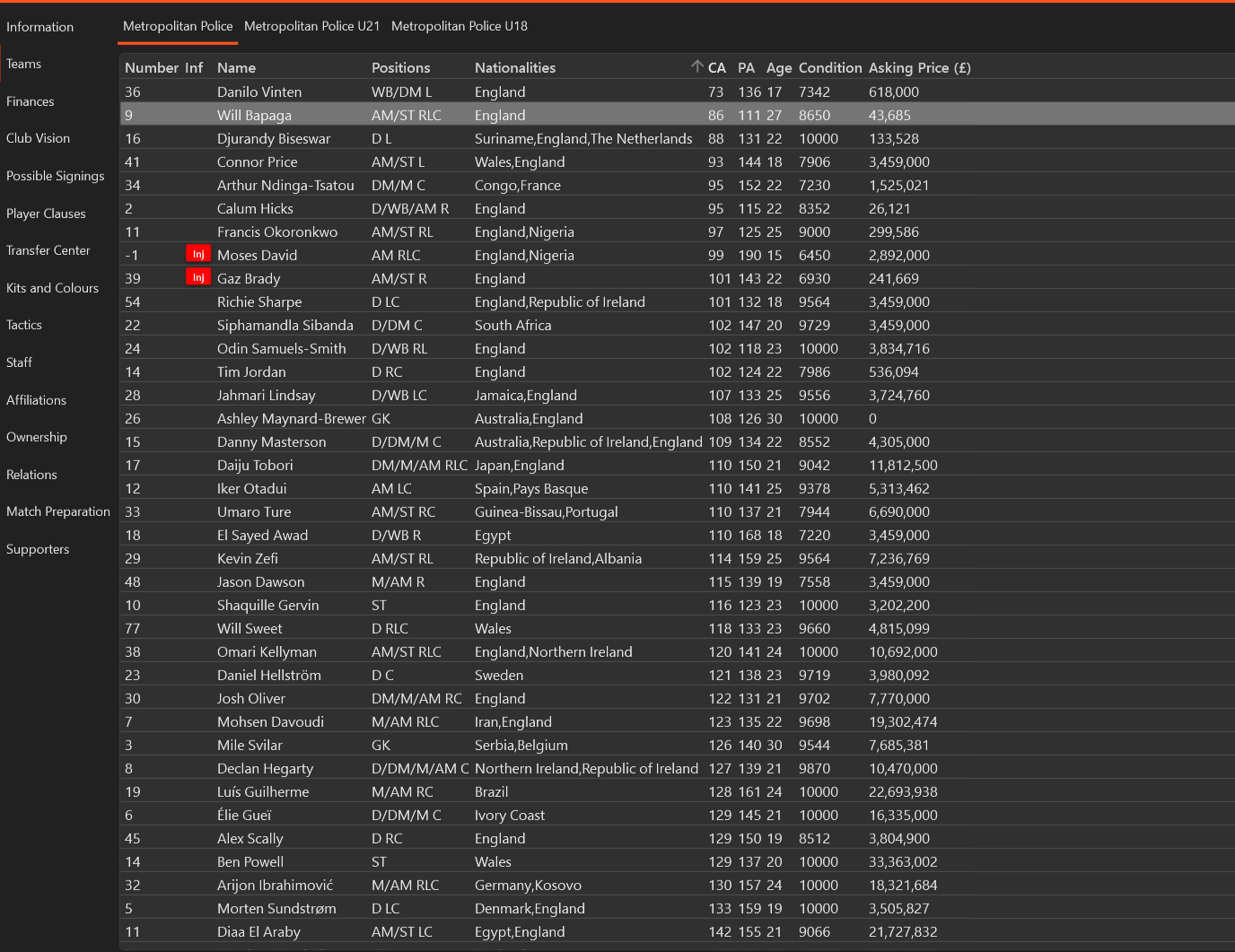Click Iker Otadui nationality Spain,Pays Basque
The width and height of the screenshot is (1235, 952).
(x=531, y=488)
